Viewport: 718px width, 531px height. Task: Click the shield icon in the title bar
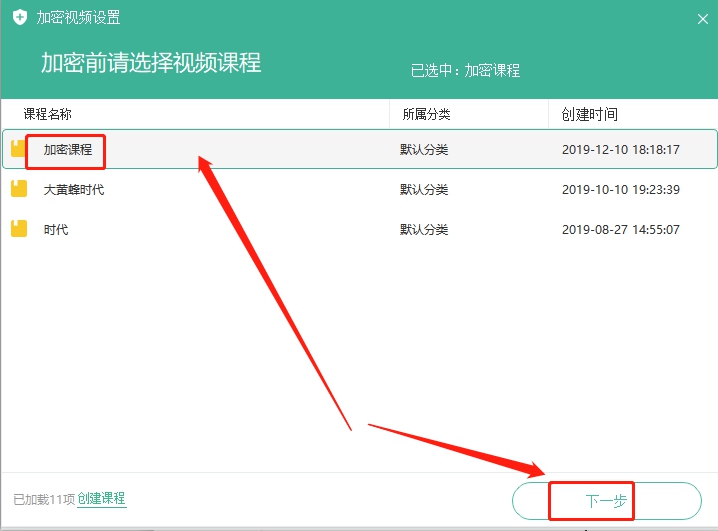click(19, 18)
